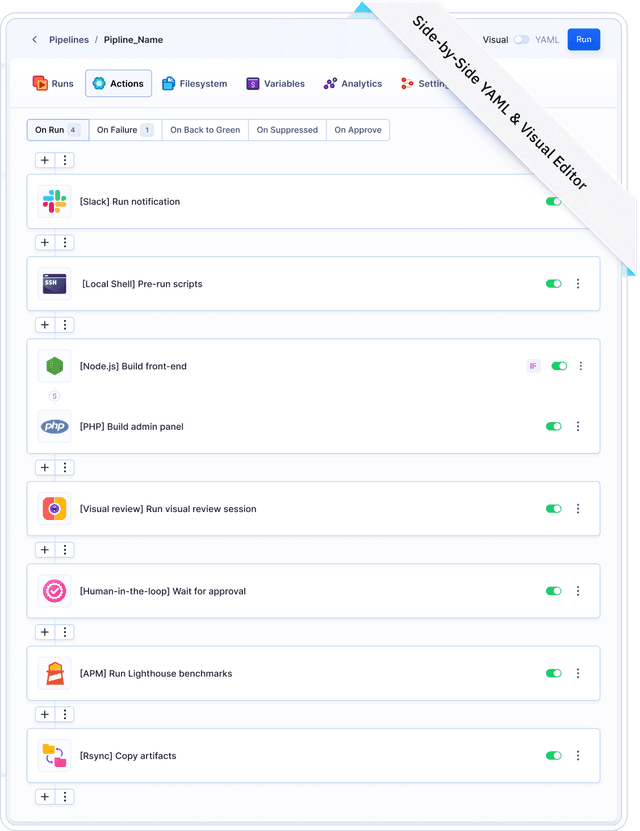Image resolution: width=640 pixels, height=831 pixels.
Task: Open the three-dot menu on Build front-end
Action: click(x=581, y=365)
